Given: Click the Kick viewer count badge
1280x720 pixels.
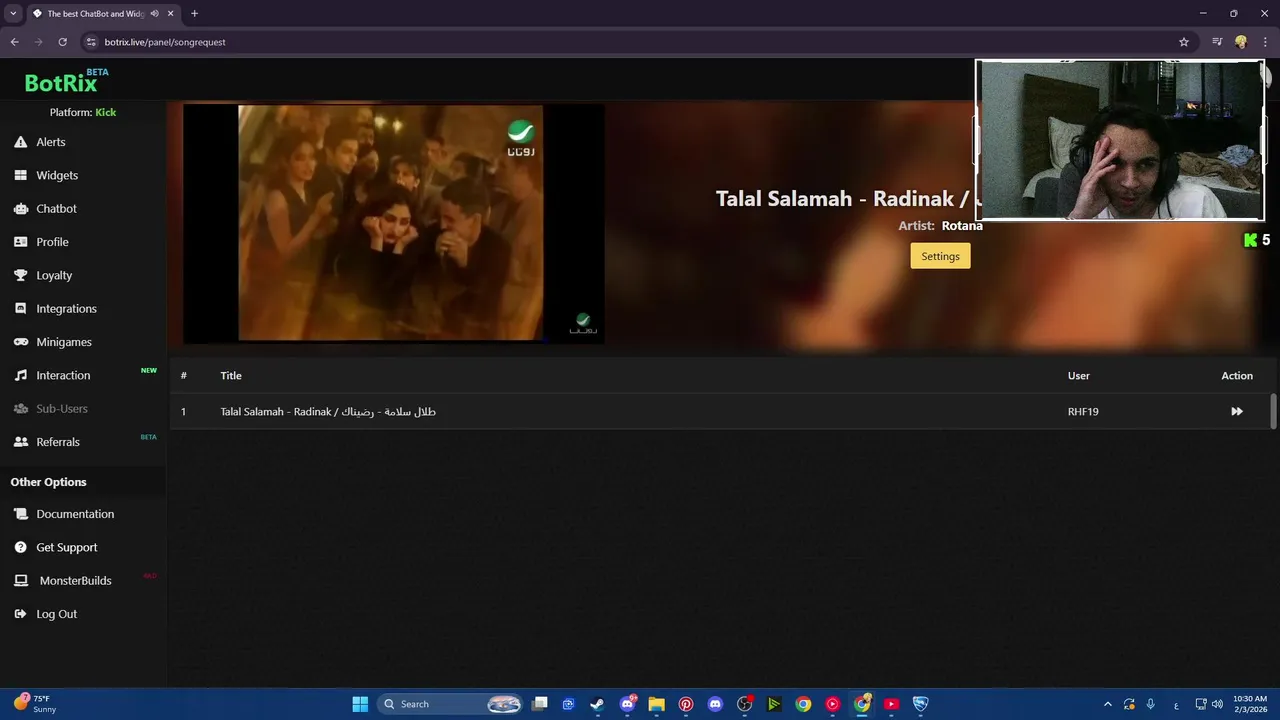Looking at the screenshot, I should 1257,240.
